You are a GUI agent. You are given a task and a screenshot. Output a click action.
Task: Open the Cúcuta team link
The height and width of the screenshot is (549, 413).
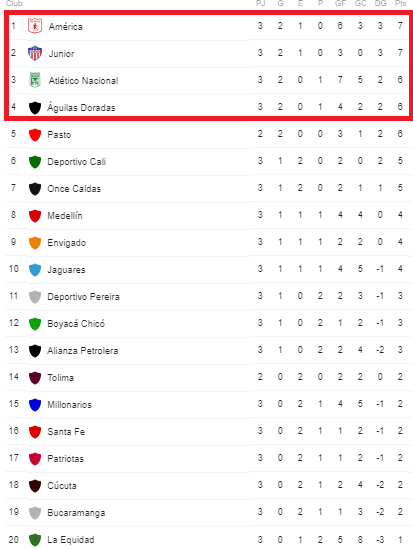(x=62, y=486)
